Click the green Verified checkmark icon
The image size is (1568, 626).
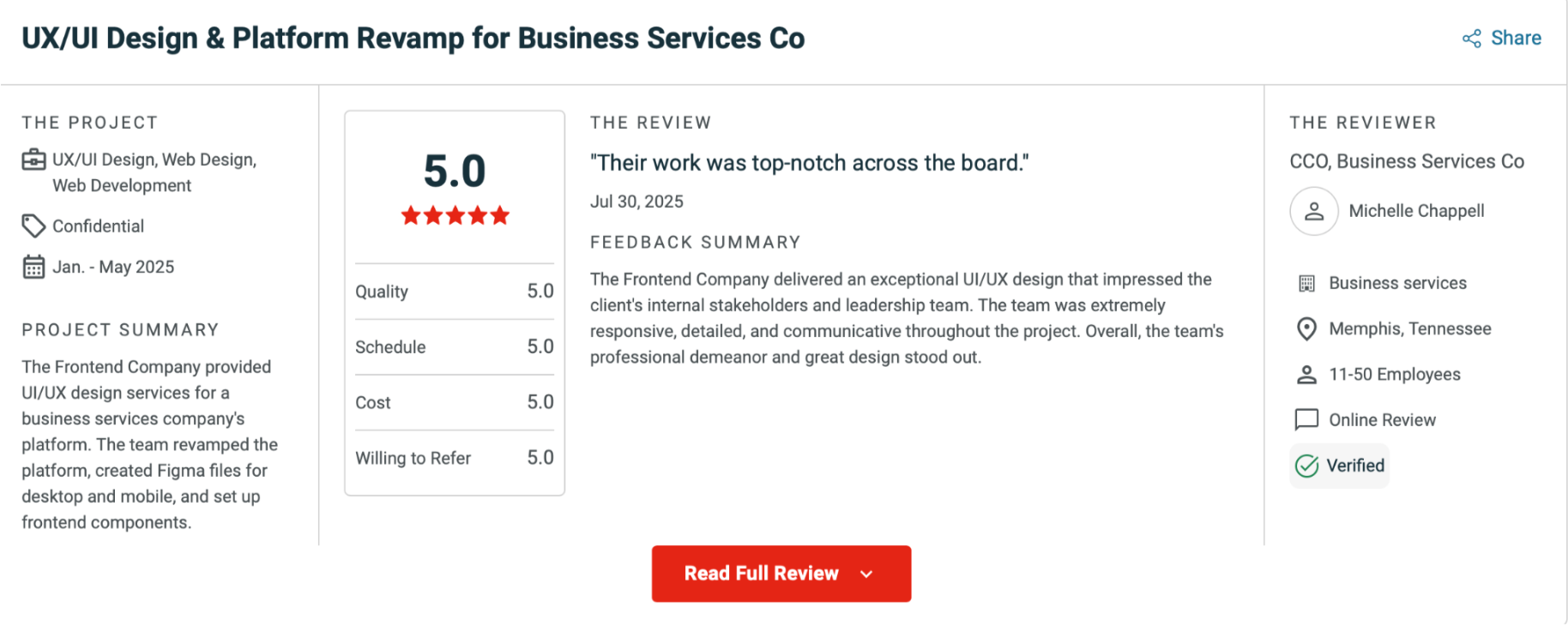tap(1306, 466)
